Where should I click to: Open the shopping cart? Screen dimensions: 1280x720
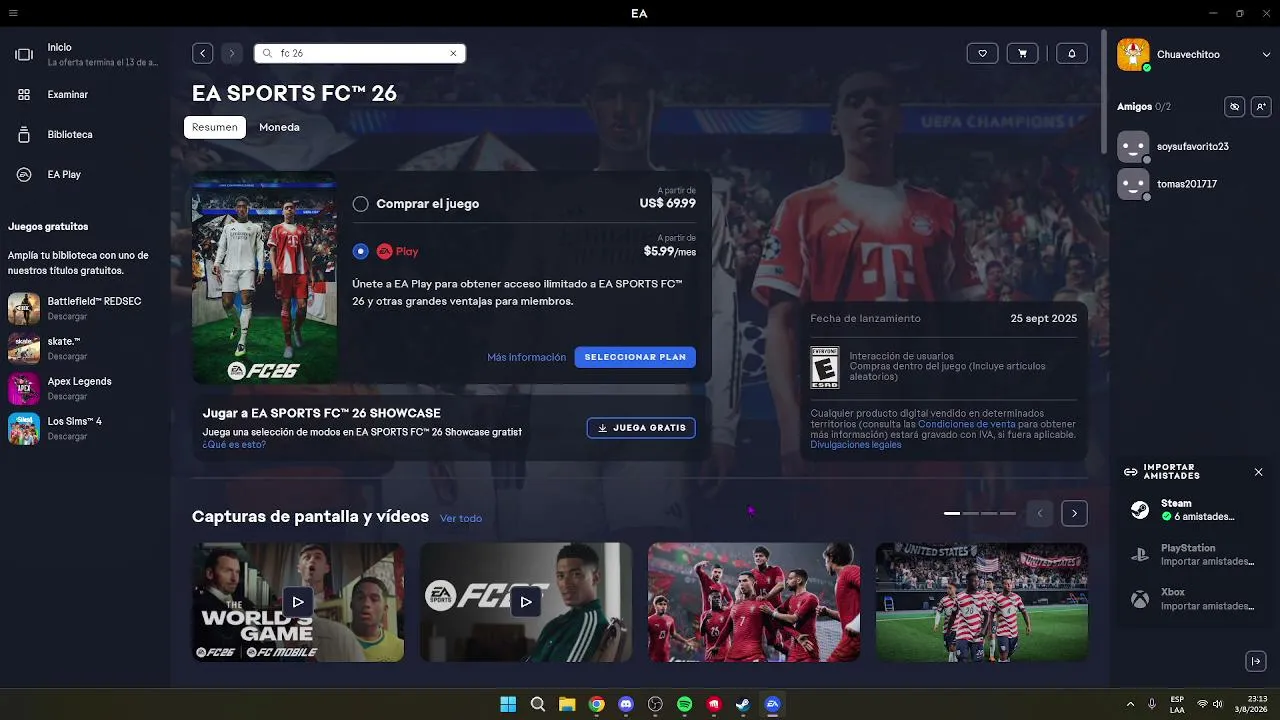click(x=1022, y=53)
